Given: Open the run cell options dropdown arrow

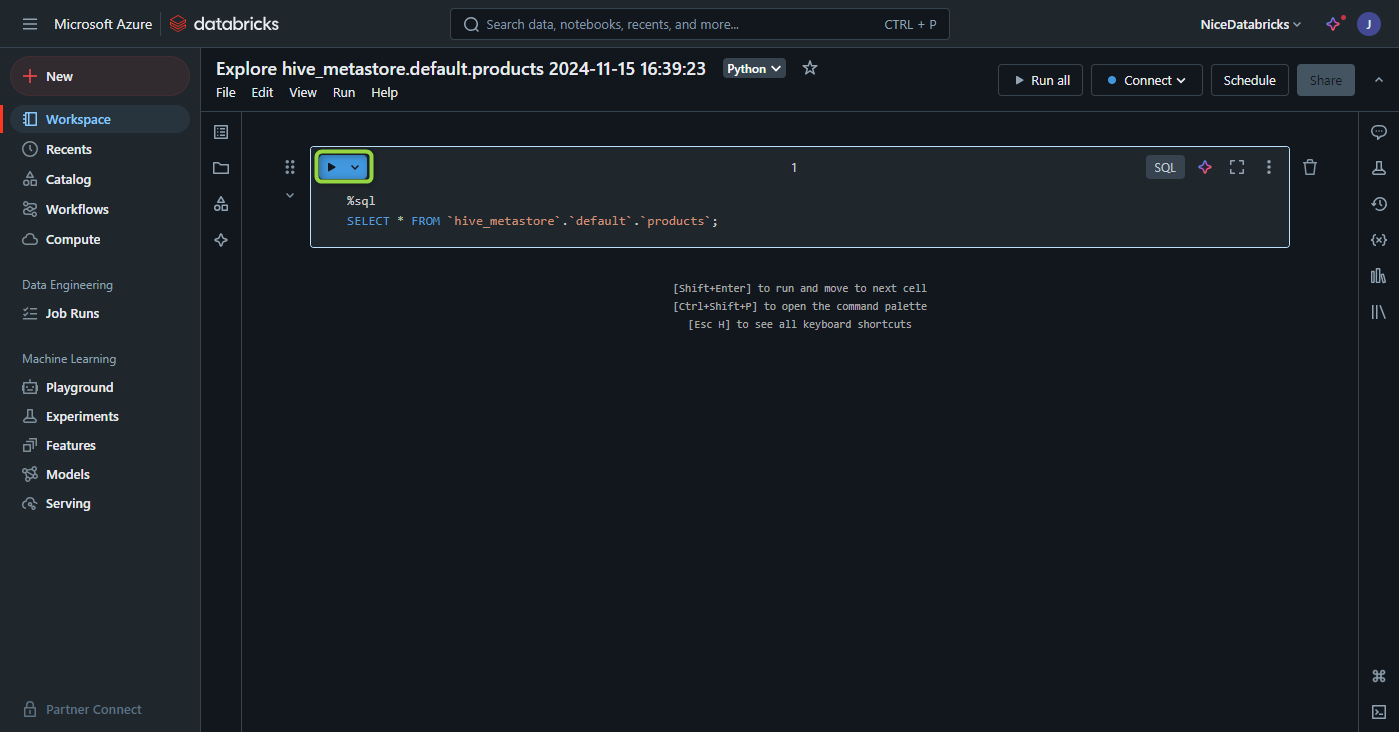Looking at the screenshot, I should [x=355, y=167].
